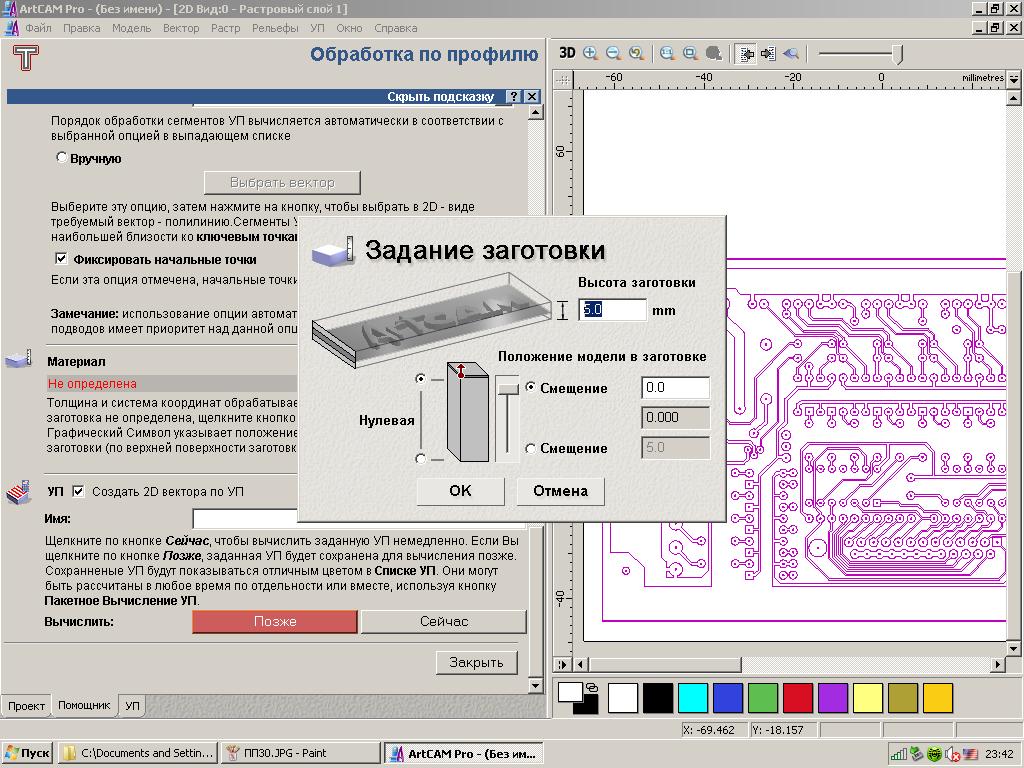Click the Закрыть button

[x=476, y=662]
